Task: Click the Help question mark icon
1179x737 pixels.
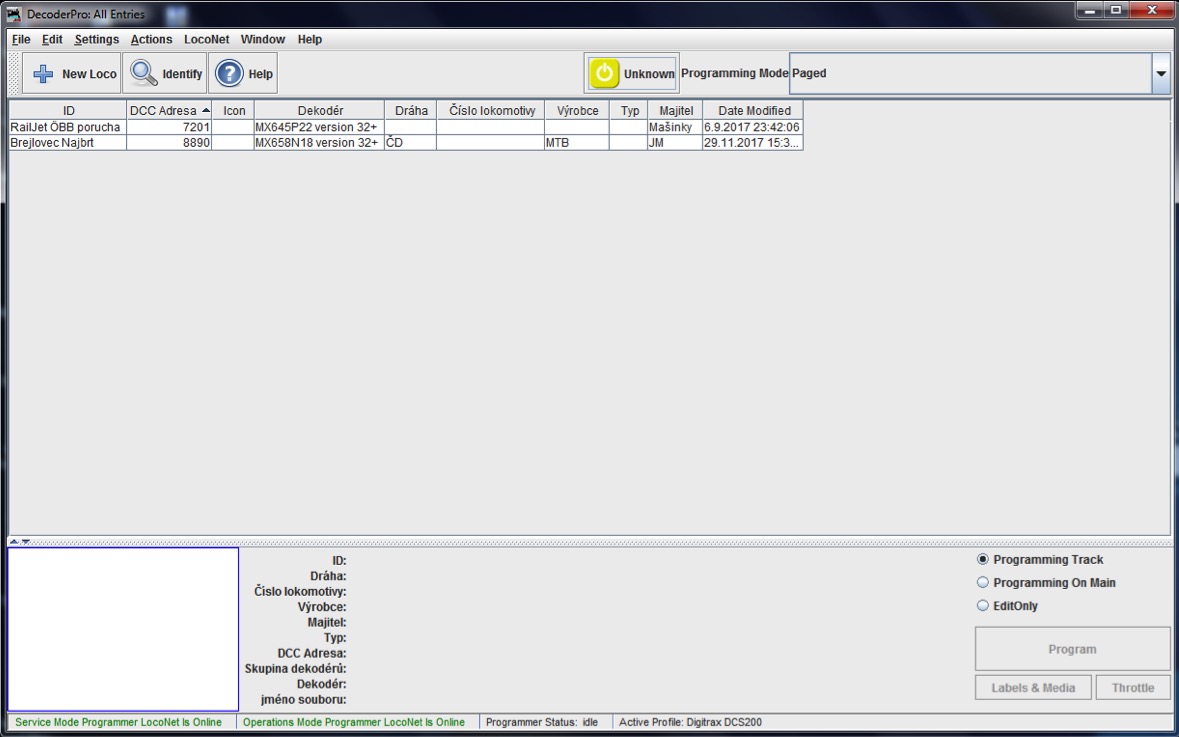Action: click(x=229, y=74)
